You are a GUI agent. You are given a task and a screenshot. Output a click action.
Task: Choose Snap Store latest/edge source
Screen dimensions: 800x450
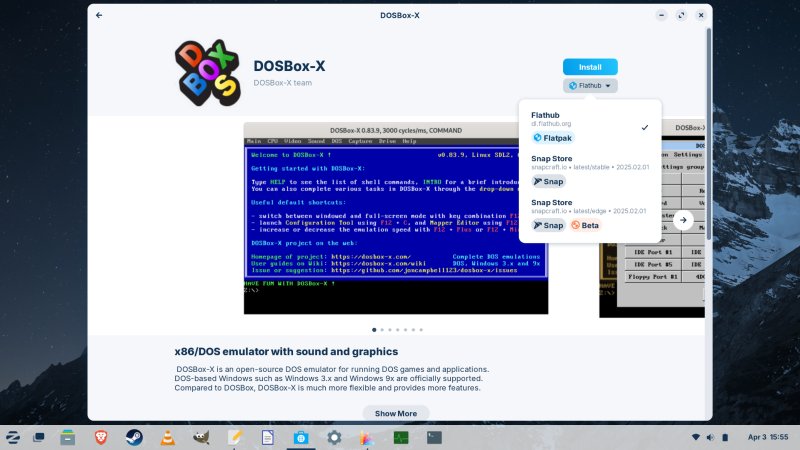(x=590, y=215)
